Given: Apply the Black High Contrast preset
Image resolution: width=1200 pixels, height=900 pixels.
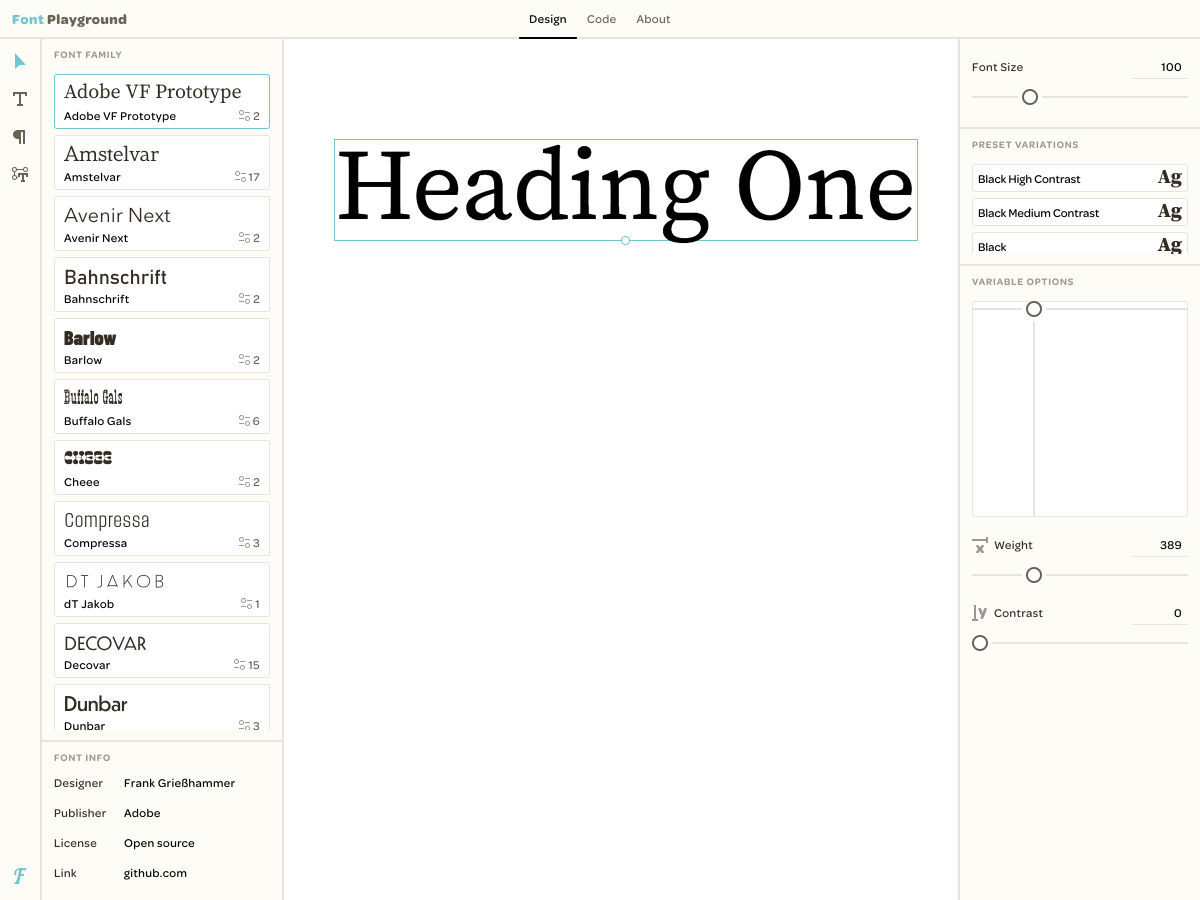Looking at the screenshot, I should coord(1080,178).
